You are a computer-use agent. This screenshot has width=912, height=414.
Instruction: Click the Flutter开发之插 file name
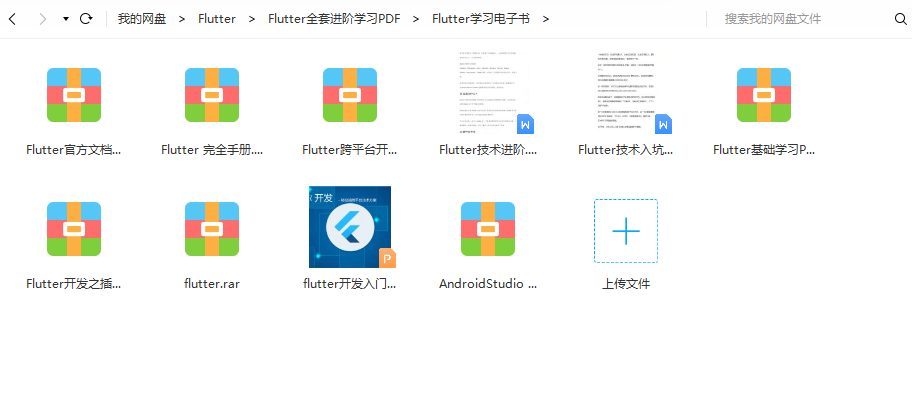point(74,284)
